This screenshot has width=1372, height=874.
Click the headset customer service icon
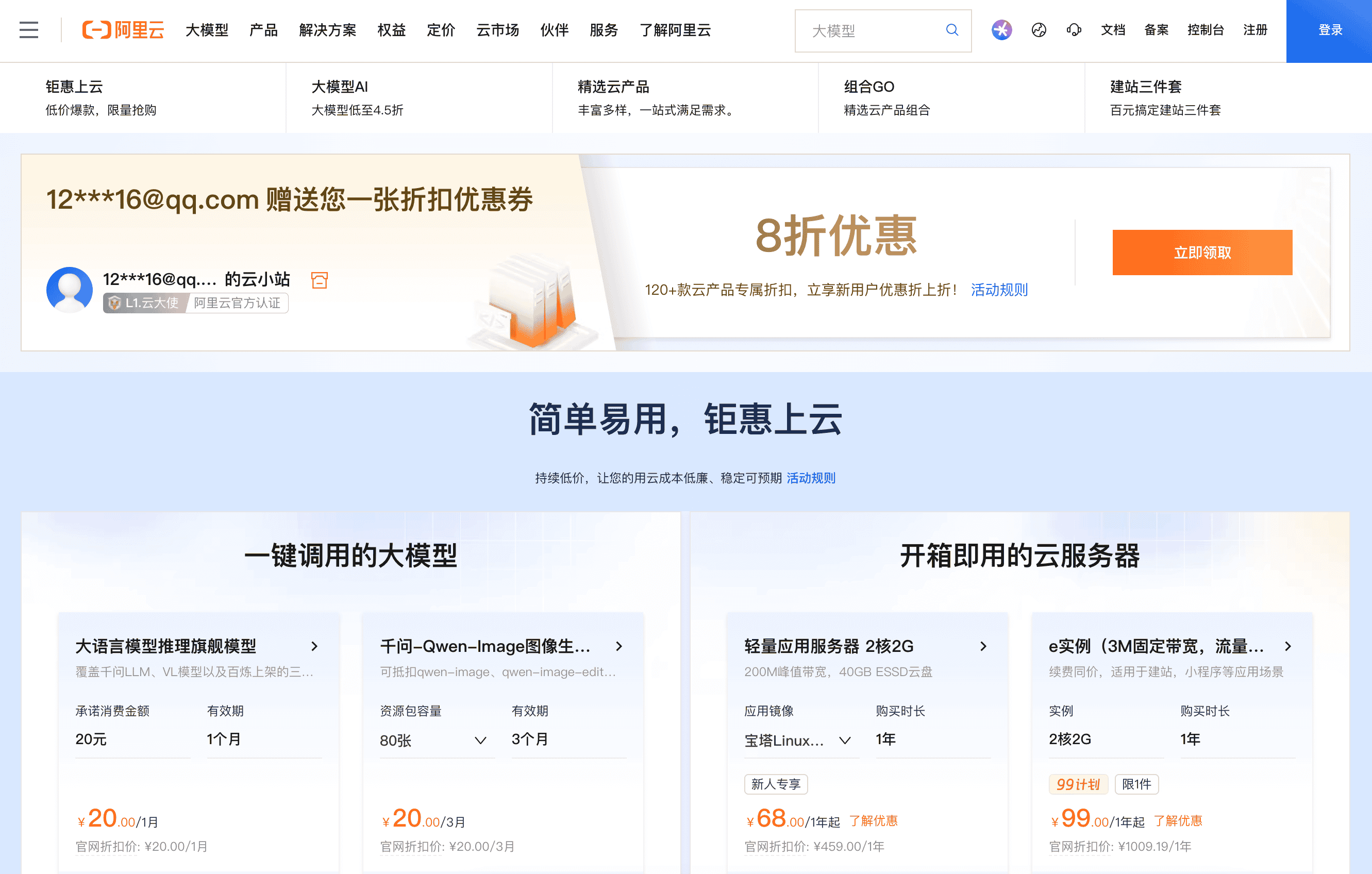1074,29
